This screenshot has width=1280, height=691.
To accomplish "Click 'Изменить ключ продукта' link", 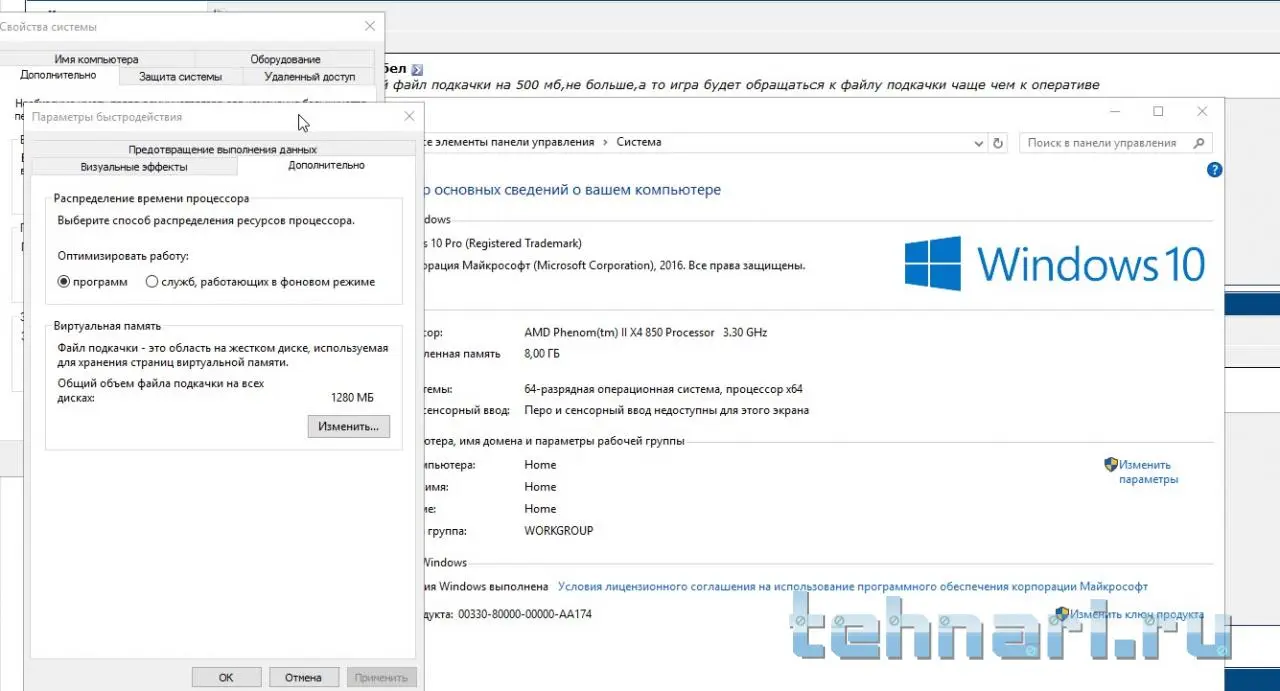I will (1137, 614).
